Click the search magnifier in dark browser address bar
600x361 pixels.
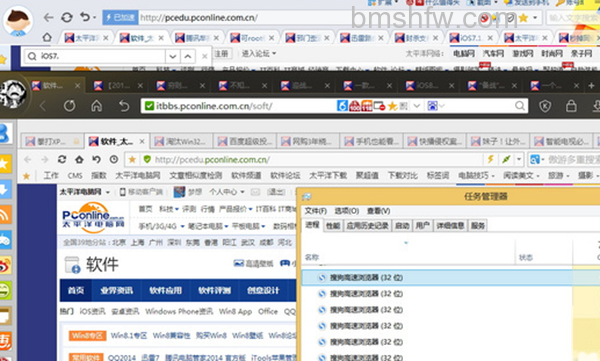point(520,106)
